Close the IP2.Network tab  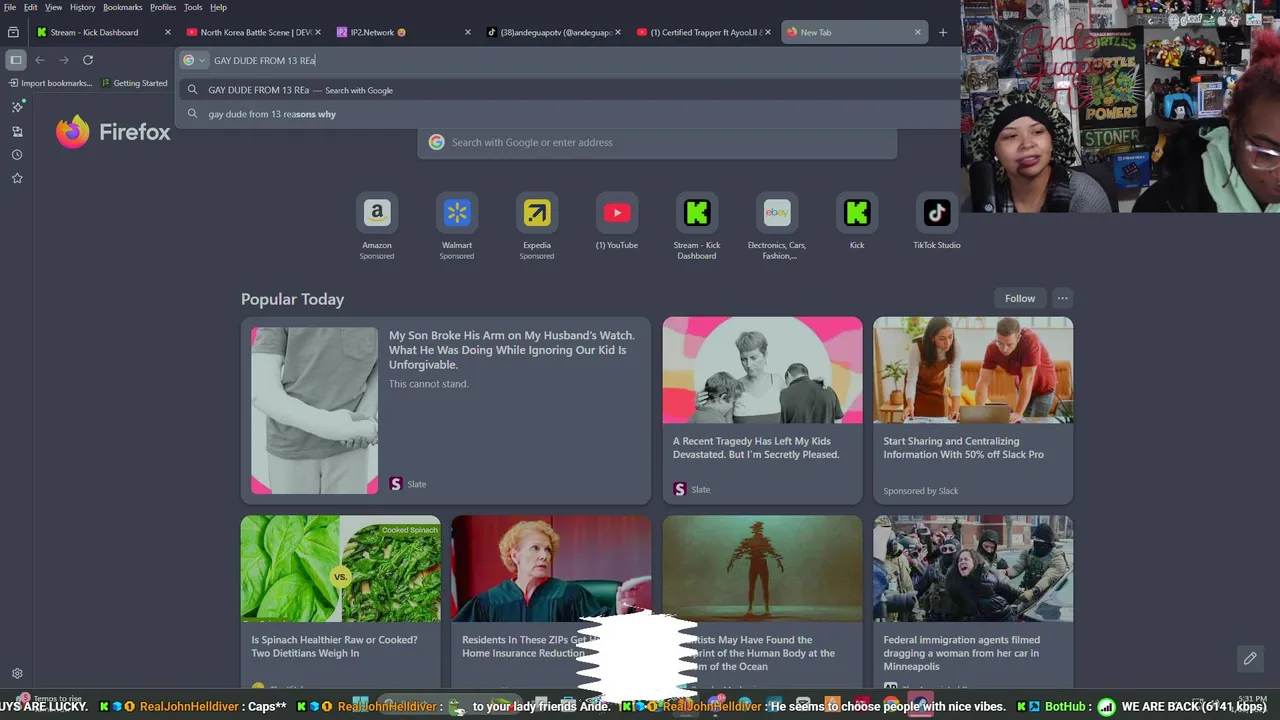467,32
